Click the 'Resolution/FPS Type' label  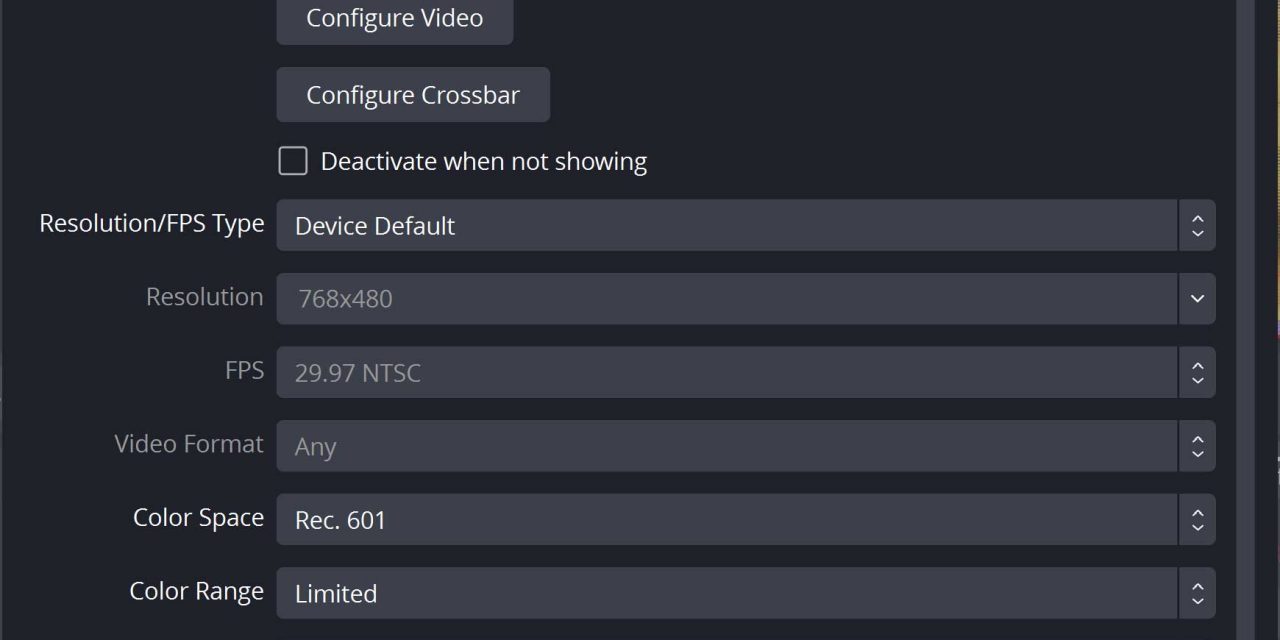tap(152, 224)
